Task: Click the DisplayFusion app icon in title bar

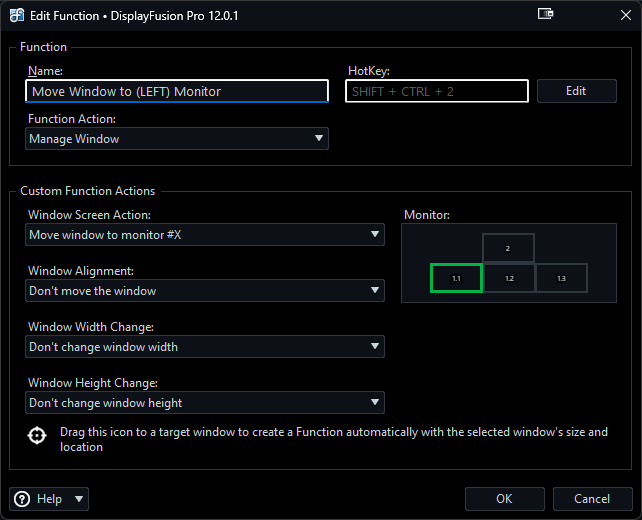Action: pos(17,16)
